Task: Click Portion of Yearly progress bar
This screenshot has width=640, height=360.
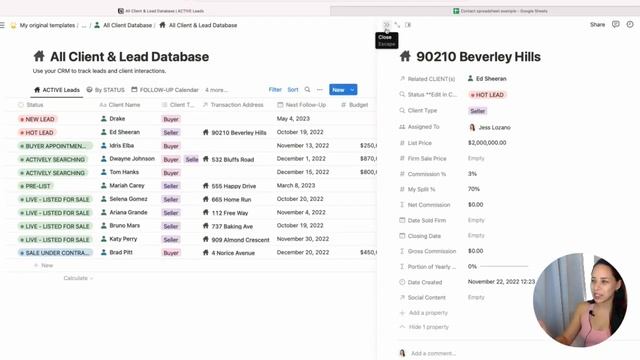Action: (504, 267)
